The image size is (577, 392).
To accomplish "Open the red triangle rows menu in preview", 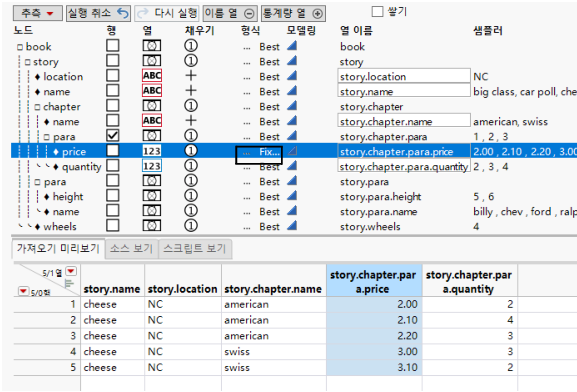I will pyautogui.click(x=23, y=291).
